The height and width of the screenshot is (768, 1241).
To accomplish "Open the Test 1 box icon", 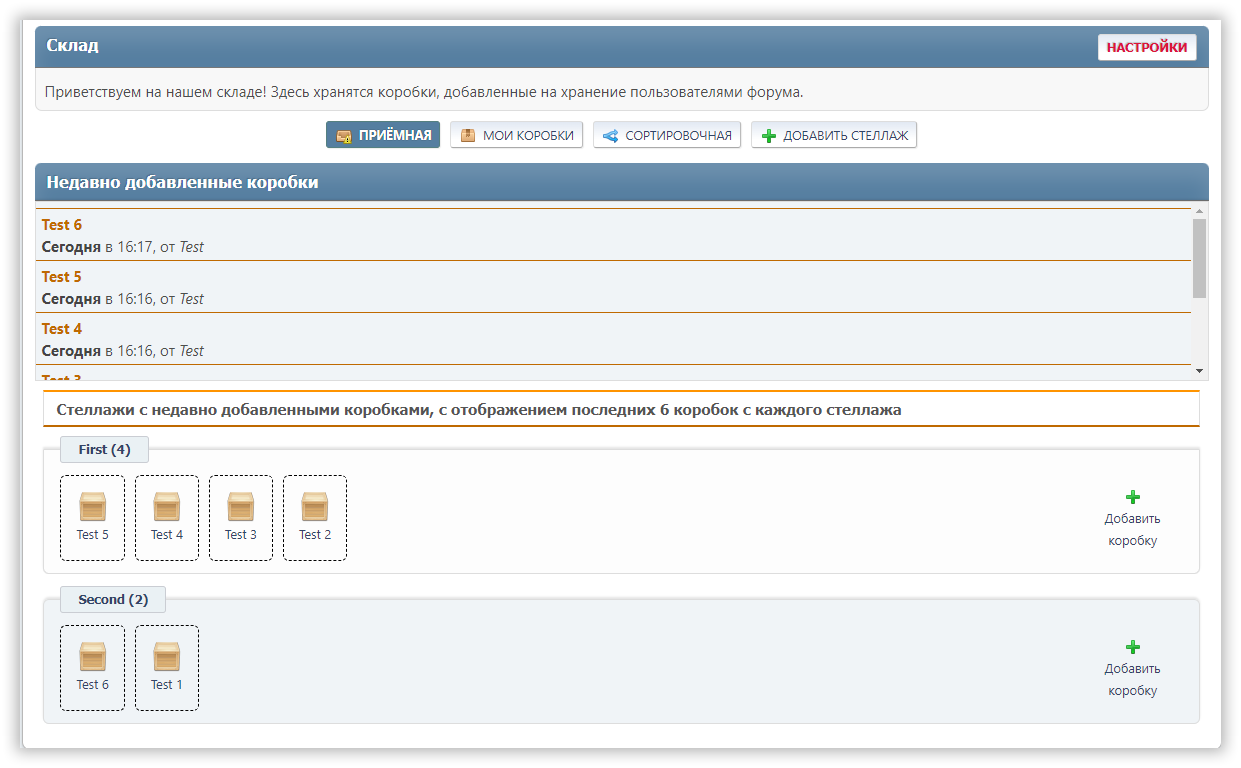I will (x=166, y=657).
